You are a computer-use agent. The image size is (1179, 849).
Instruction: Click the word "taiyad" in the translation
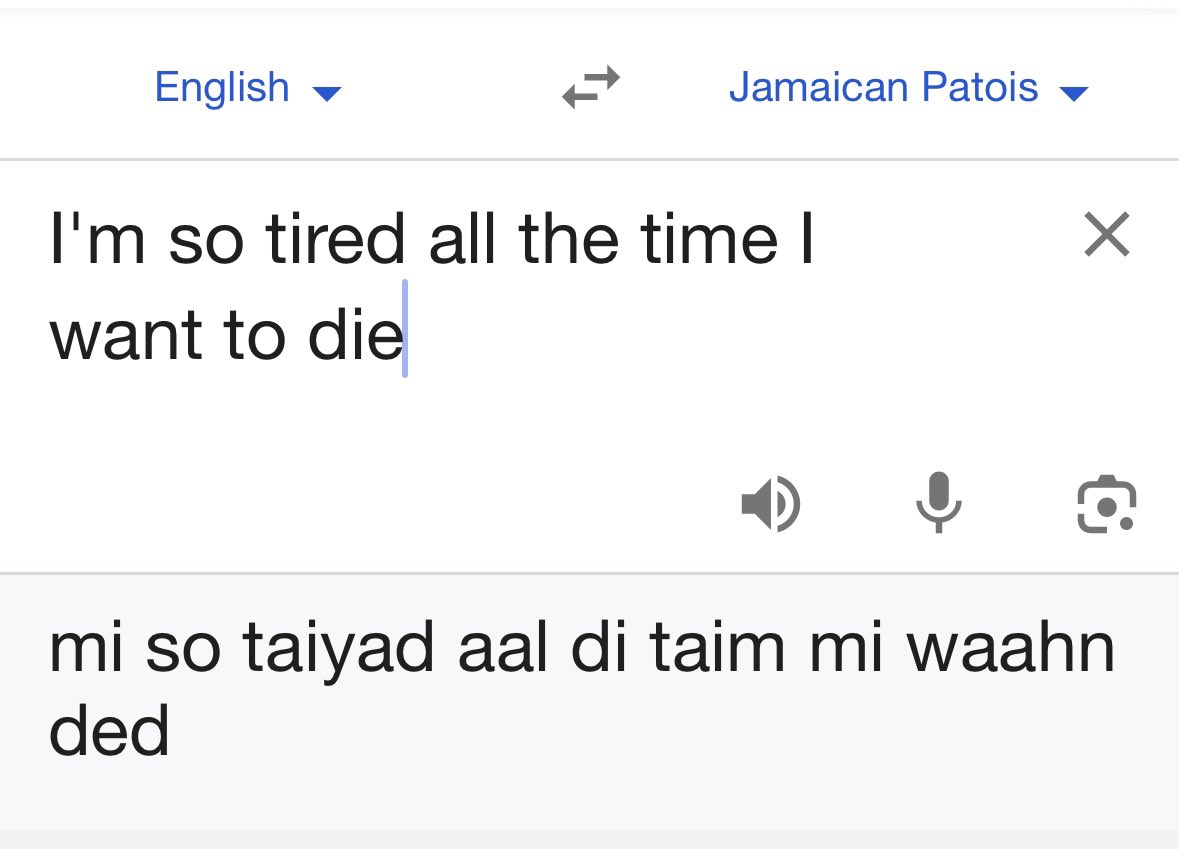click(338, 648)
